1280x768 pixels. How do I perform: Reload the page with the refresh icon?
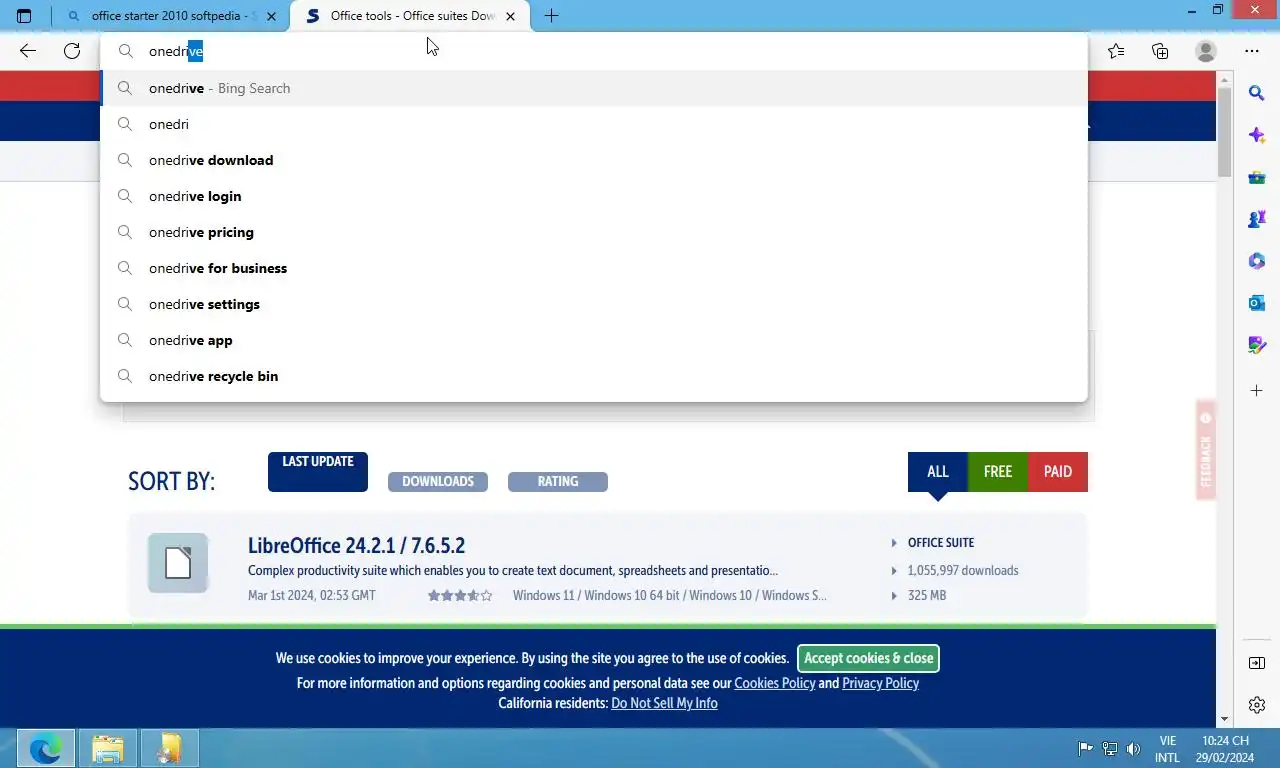[72, 51]
